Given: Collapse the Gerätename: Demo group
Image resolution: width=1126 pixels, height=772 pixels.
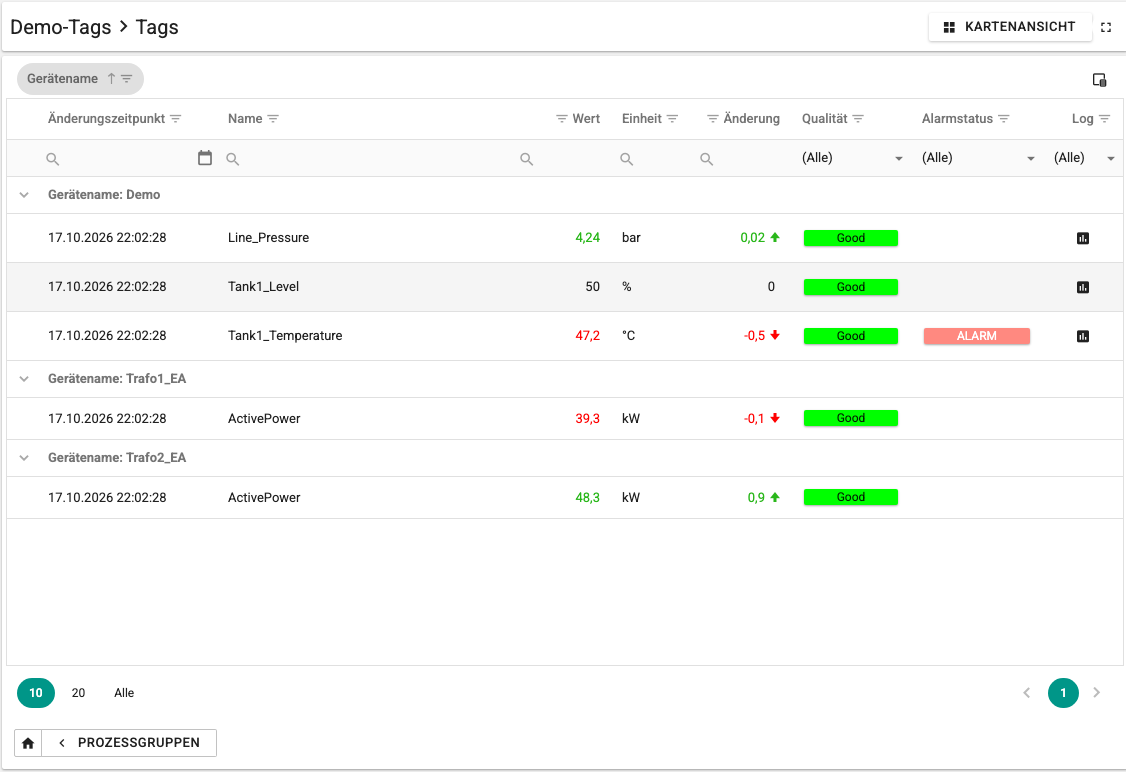Looking at the screenshot, I should [x=24, y=195].
